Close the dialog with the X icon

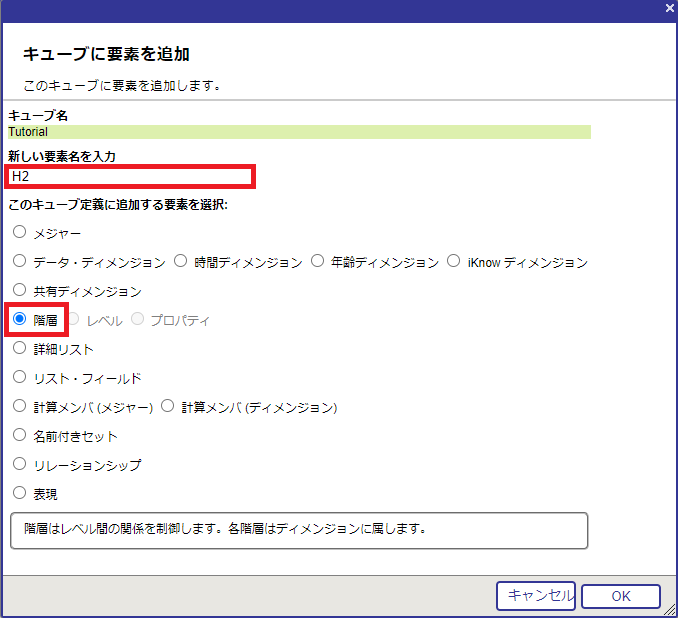coord(669,8)
